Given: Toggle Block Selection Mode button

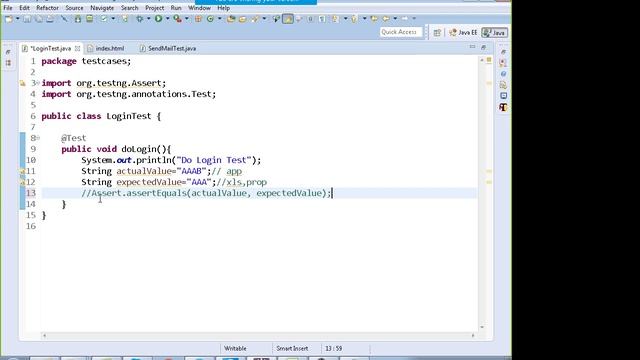Looking at the screenshot, I should [x=310, y=19].
